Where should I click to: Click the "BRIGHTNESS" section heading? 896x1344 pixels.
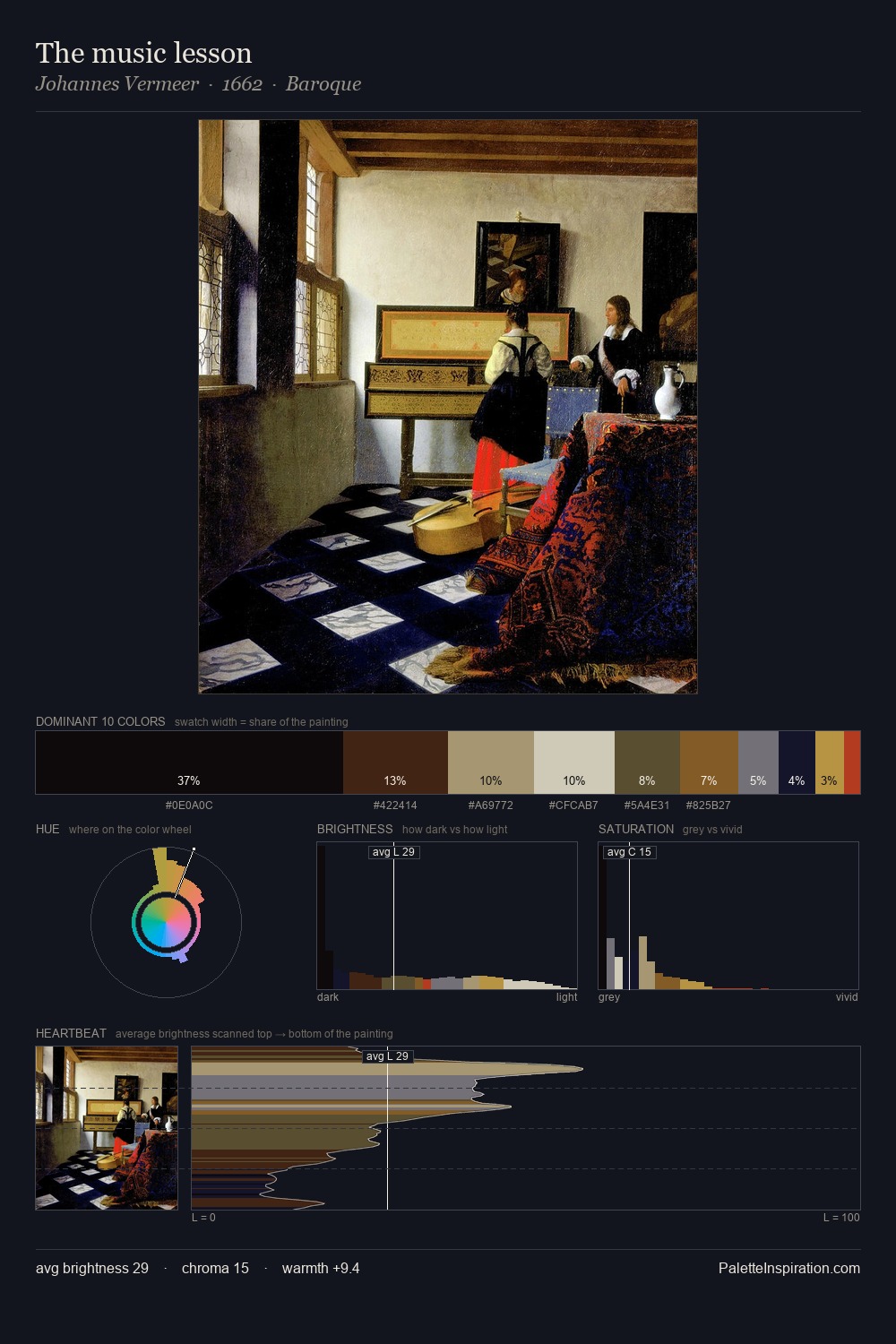355,829
